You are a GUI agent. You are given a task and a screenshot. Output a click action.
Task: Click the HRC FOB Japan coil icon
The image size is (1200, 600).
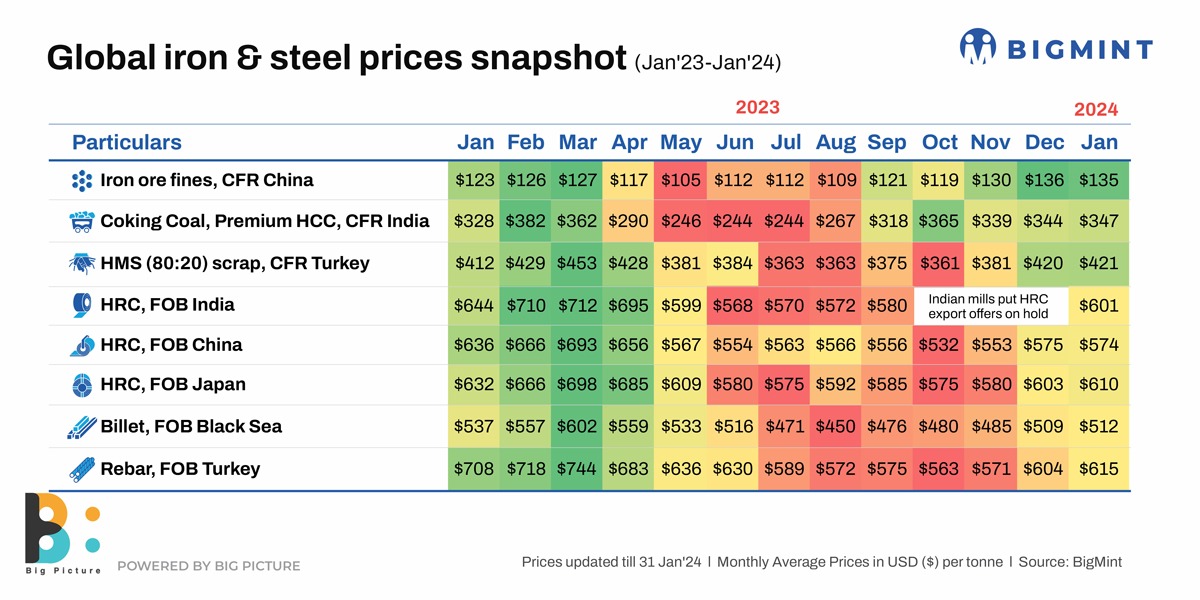click(x=81, y=385)
